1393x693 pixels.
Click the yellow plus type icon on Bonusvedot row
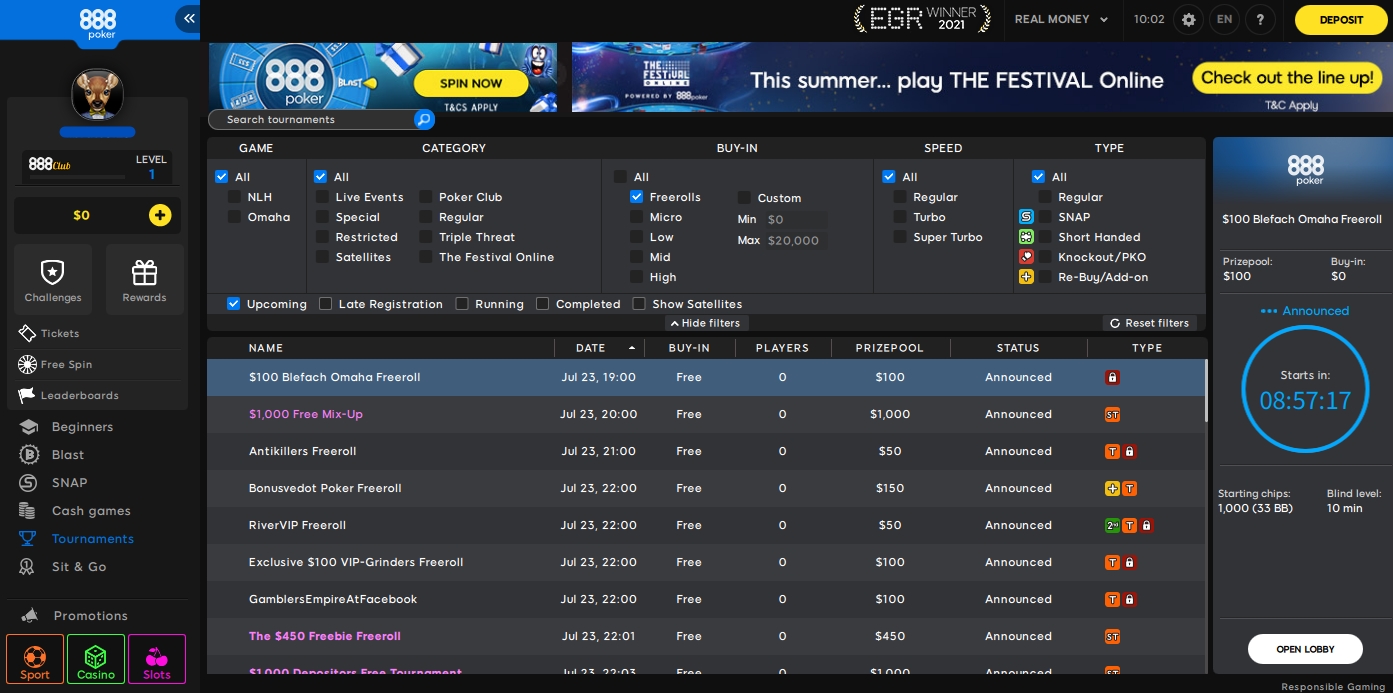1112,489
